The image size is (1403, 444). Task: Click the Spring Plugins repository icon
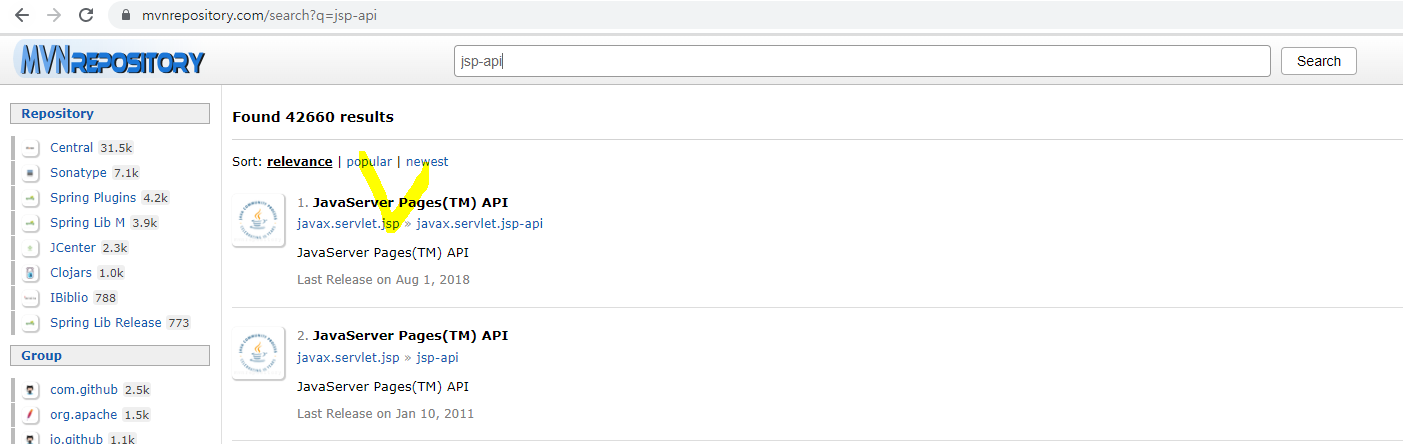click(31, 198)
